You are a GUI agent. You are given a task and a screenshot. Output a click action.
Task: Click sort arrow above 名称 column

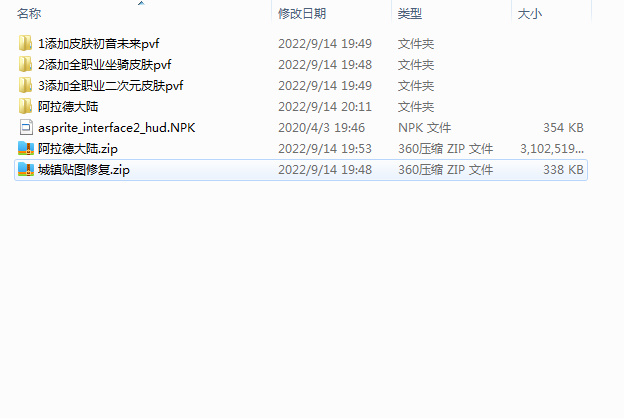pos(141,3)
